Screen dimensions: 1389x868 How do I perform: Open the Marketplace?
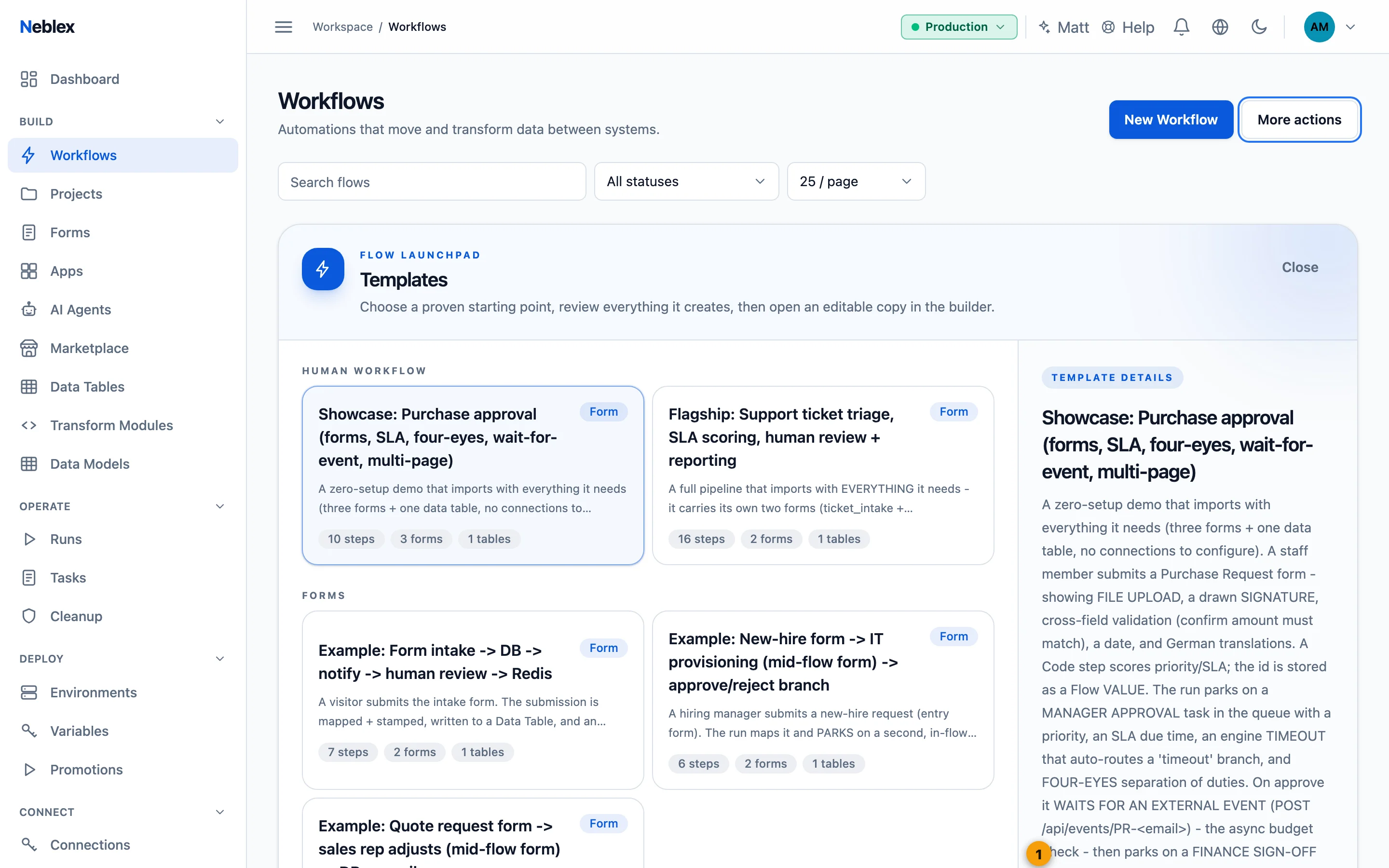click(123, 348)
